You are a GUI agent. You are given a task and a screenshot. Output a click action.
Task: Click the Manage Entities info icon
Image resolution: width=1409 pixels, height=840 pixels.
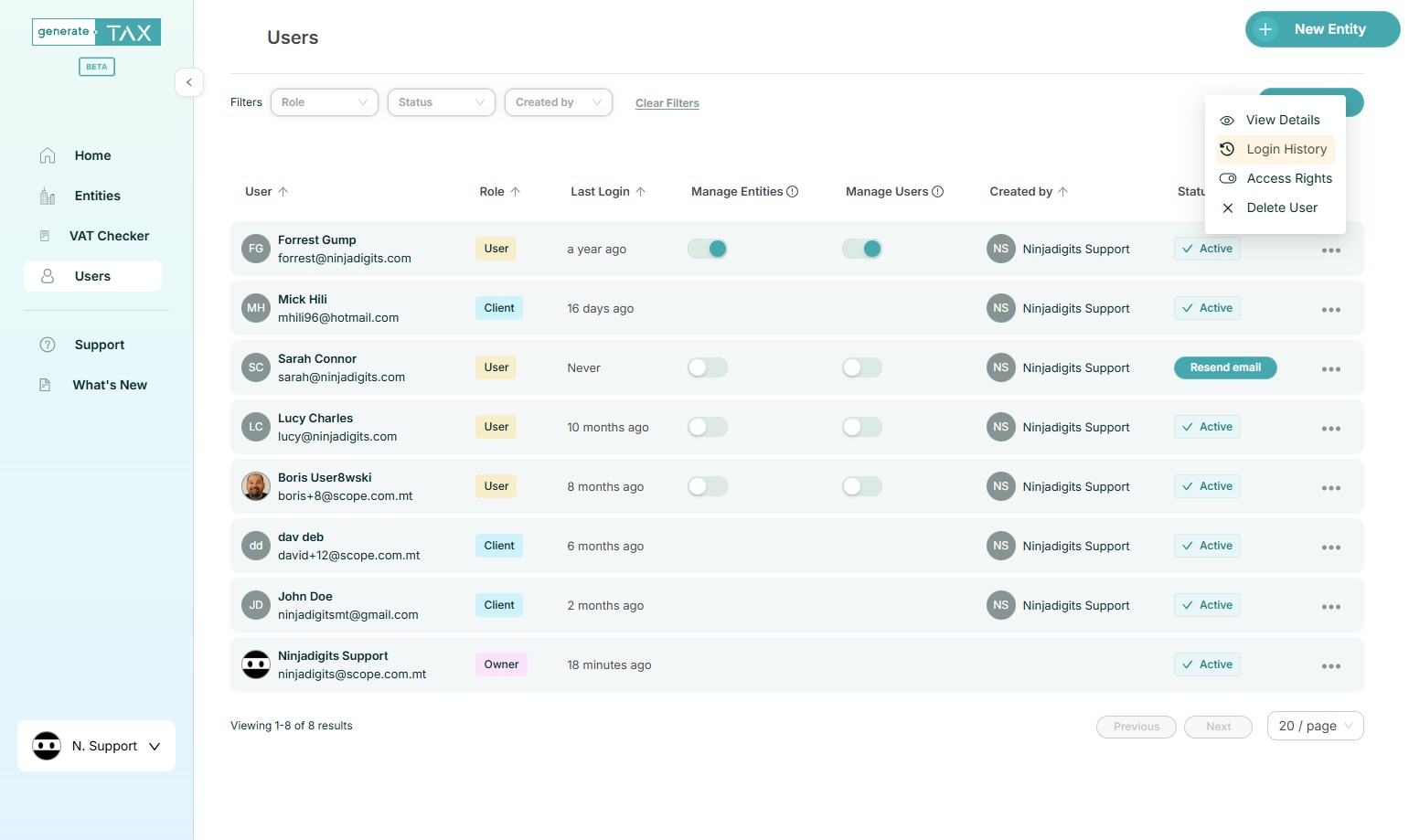[793, 192]
